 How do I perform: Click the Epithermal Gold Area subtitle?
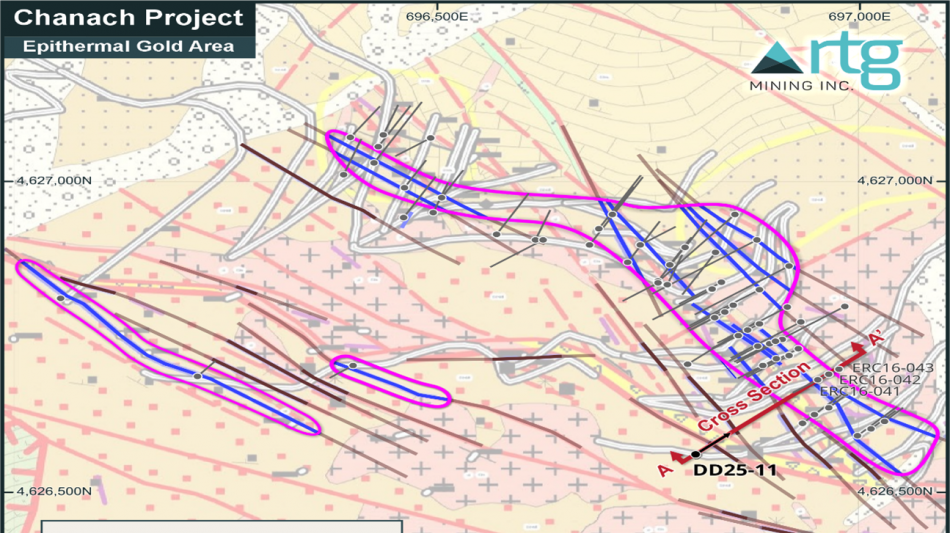pos(128,46)
